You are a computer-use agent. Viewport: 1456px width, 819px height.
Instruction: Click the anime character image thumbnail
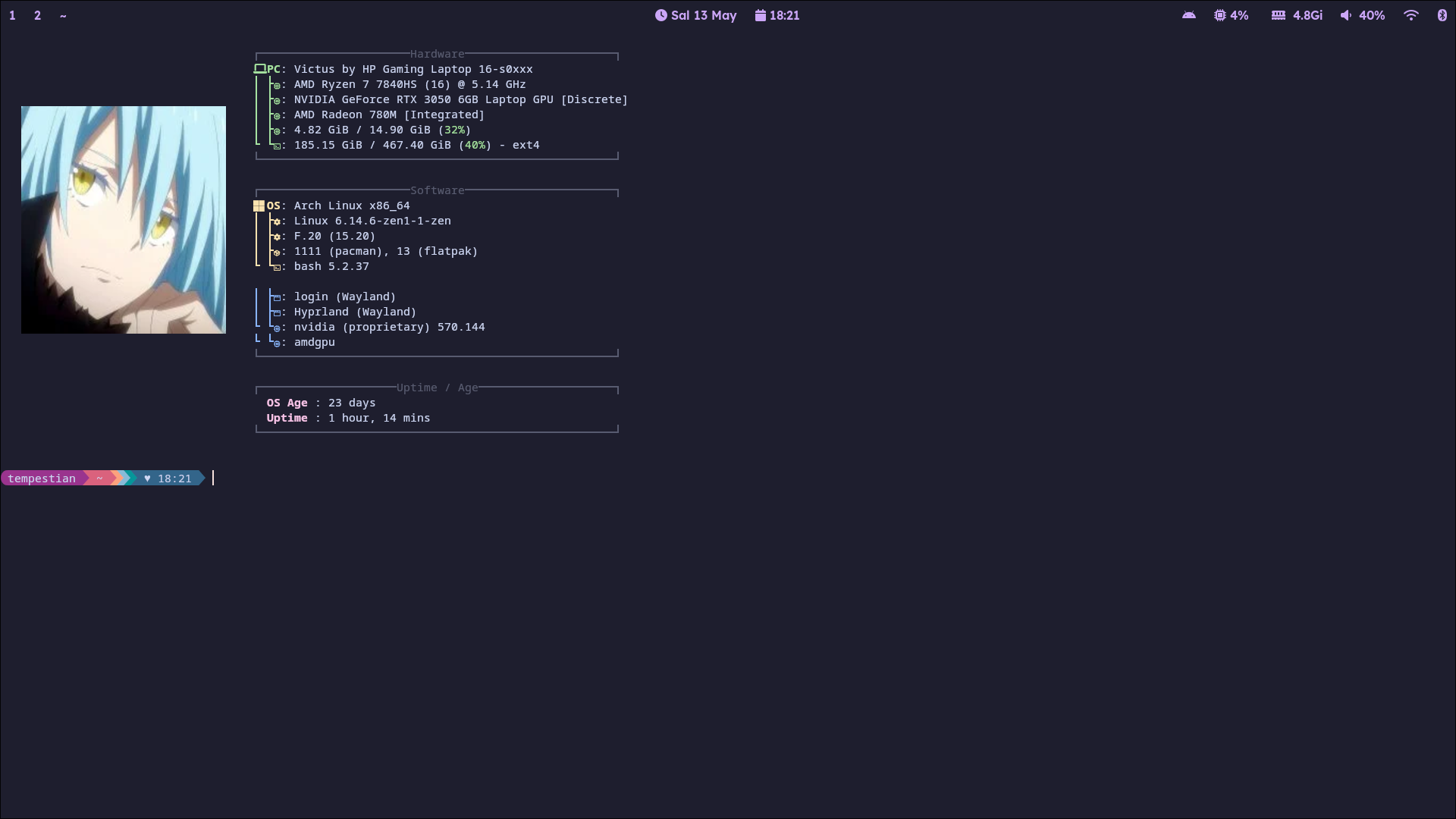tap(124, 220)
